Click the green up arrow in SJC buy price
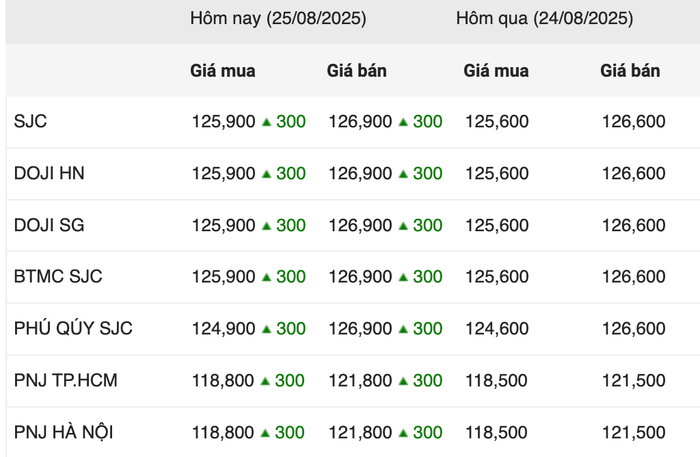Image resolution: width=700 pixels, height=457 pixels. [x=267, y=122]
